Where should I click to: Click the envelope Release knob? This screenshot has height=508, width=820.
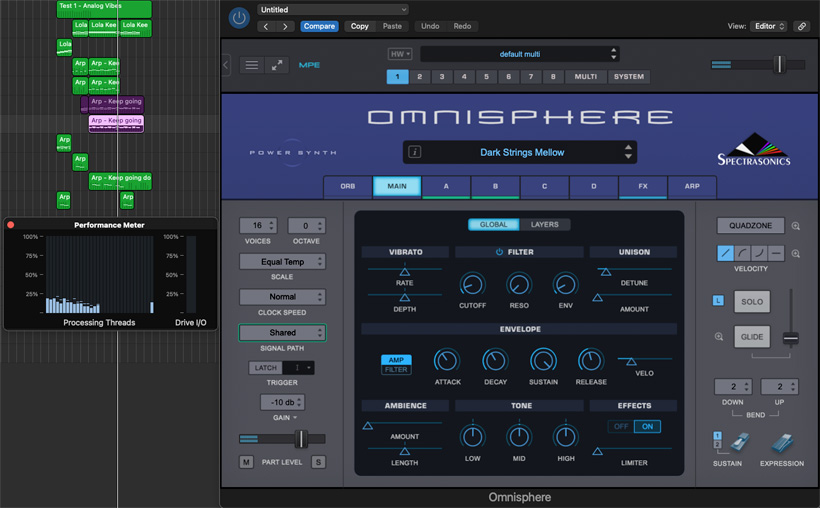(x=591, y=360)
